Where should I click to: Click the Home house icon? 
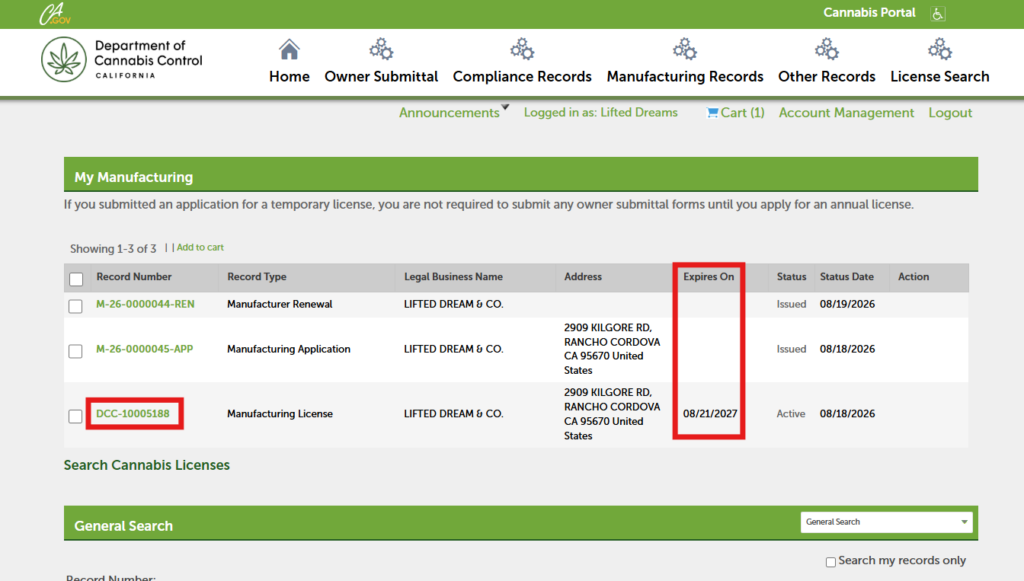coord(289,50)
